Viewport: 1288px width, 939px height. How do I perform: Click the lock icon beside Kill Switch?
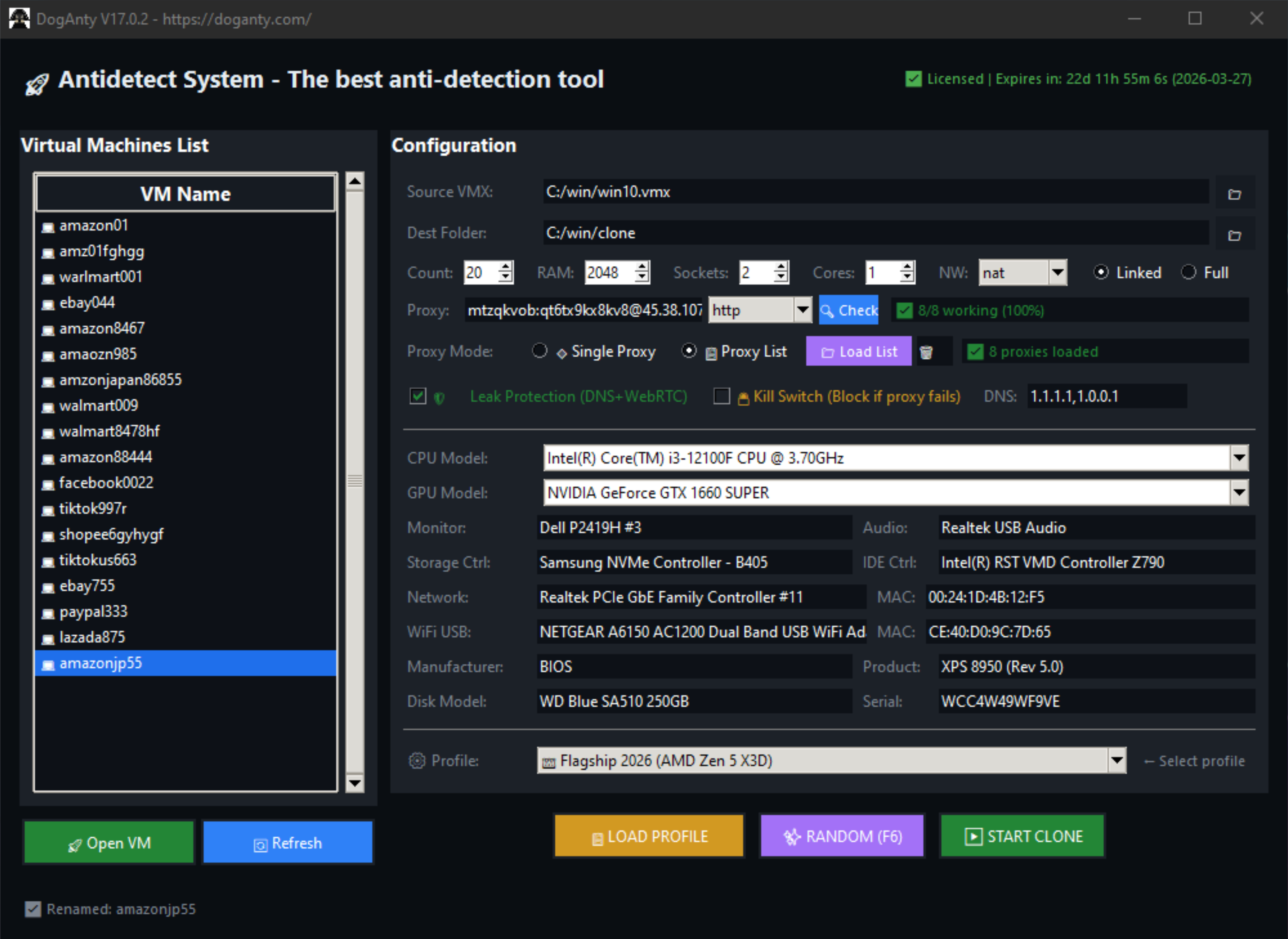coord(744,397)
